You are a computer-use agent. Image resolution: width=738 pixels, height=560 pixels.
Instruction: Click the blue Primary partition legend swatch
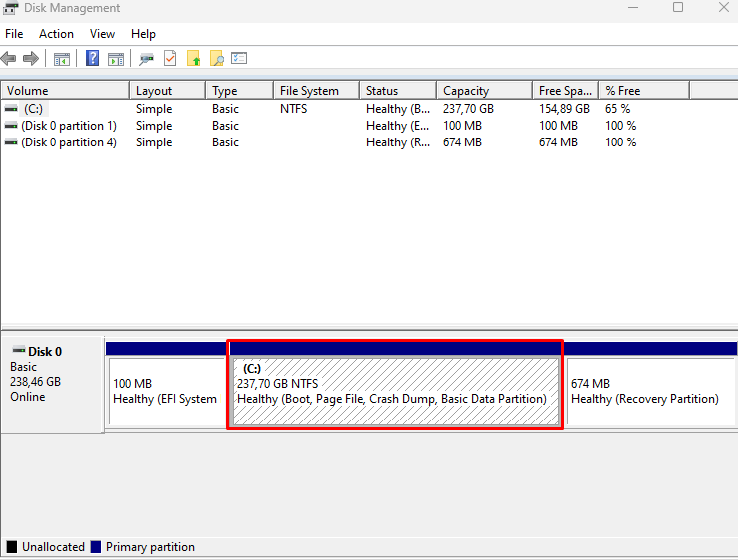click(96, 547)
